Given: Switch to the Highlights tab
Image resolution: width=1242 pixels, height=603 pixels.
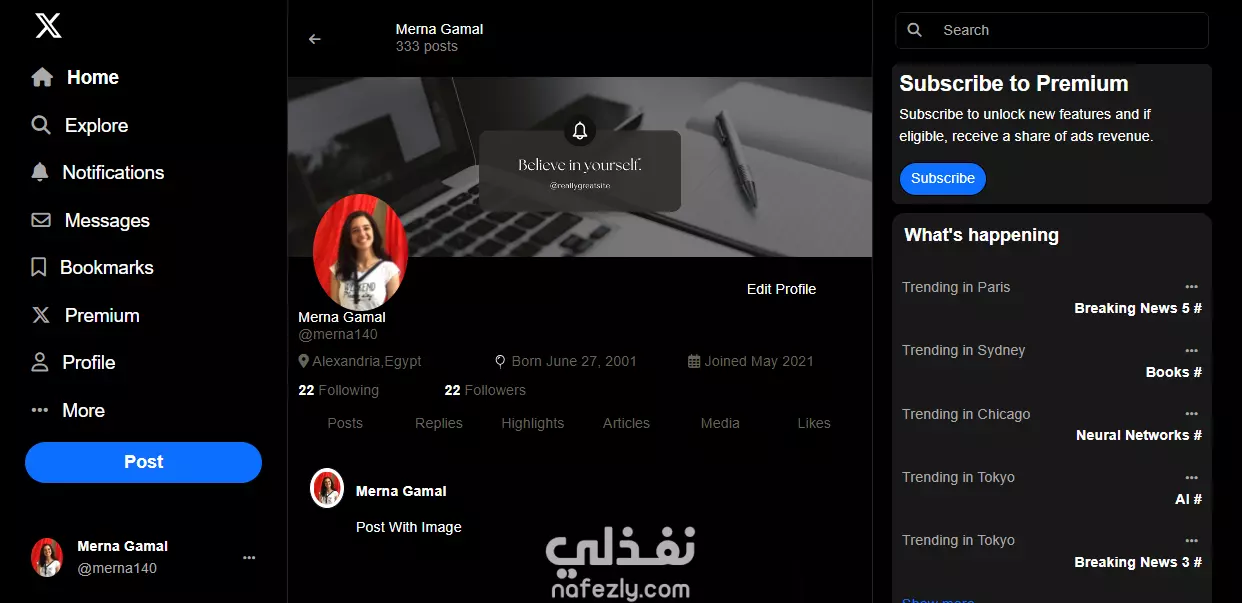Looking at the screenshot, I should pos(533,423).
